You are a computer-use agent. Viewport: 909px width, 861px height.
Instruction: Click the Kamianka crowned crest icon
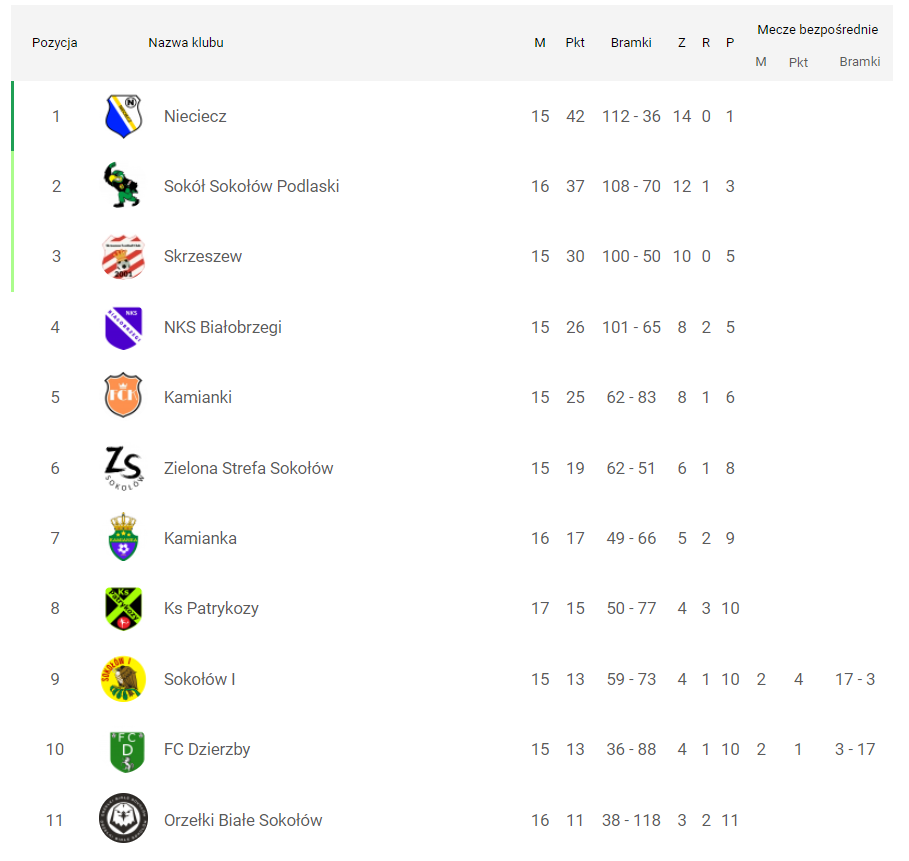124,538
